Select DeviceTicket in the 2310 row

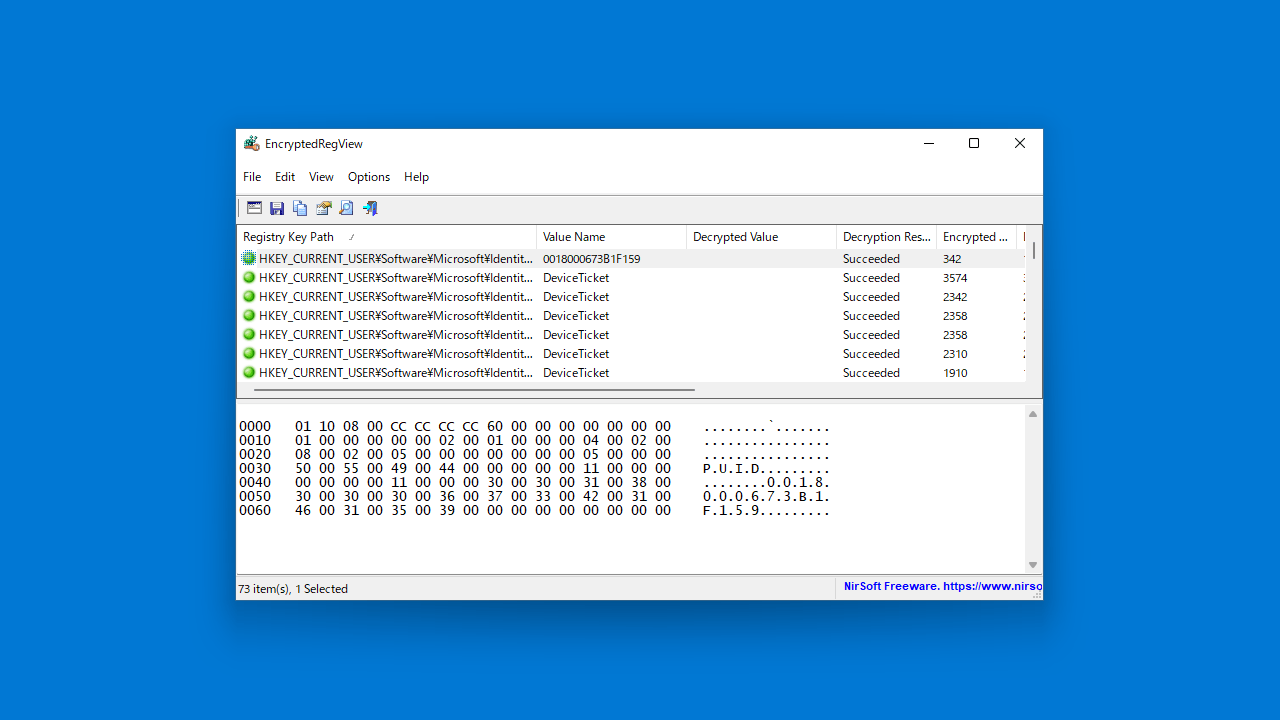tap(576, 353)
